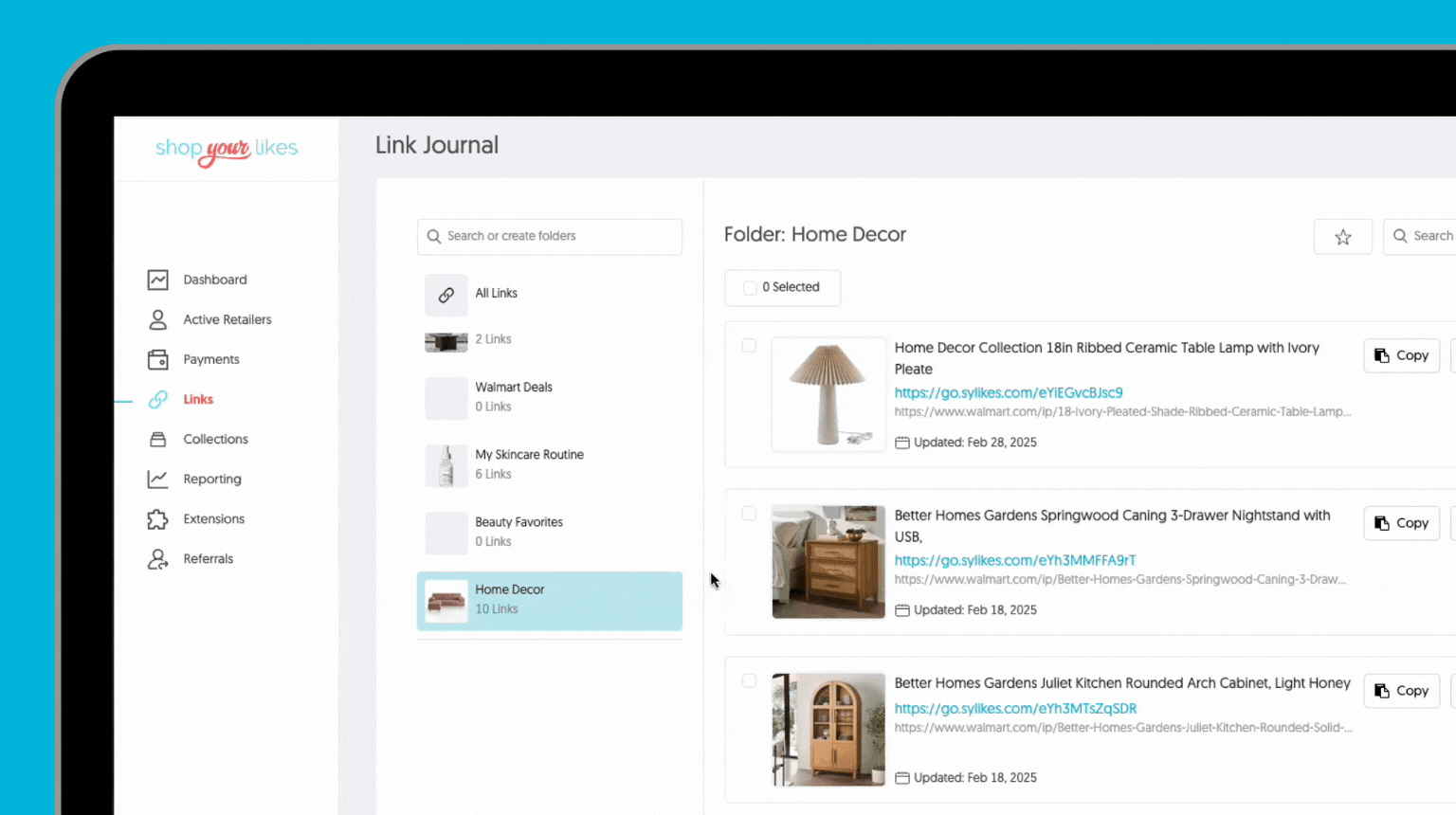
Task: Go to Active Retailers page
Action: coord(227,319)
